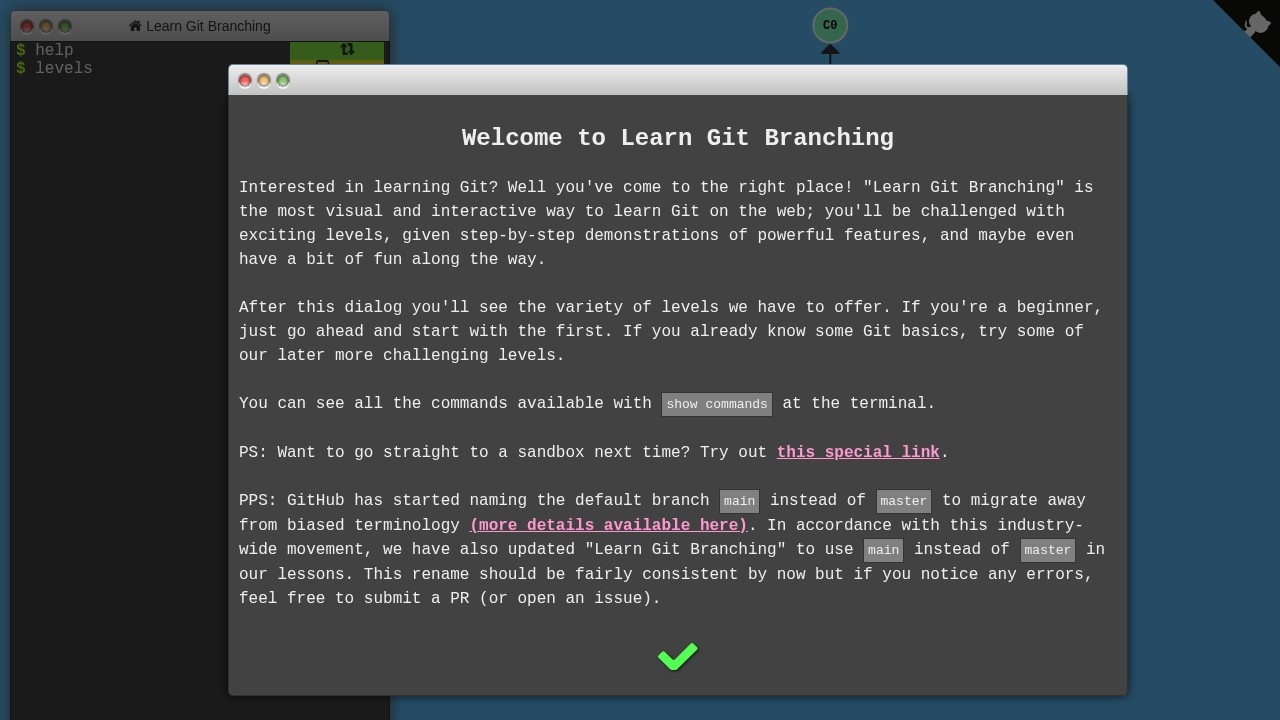The width and height of the screenshot is (1280, 720).
Task: Click the "help" command line in the terminal
Action: (x=54, y=50)
